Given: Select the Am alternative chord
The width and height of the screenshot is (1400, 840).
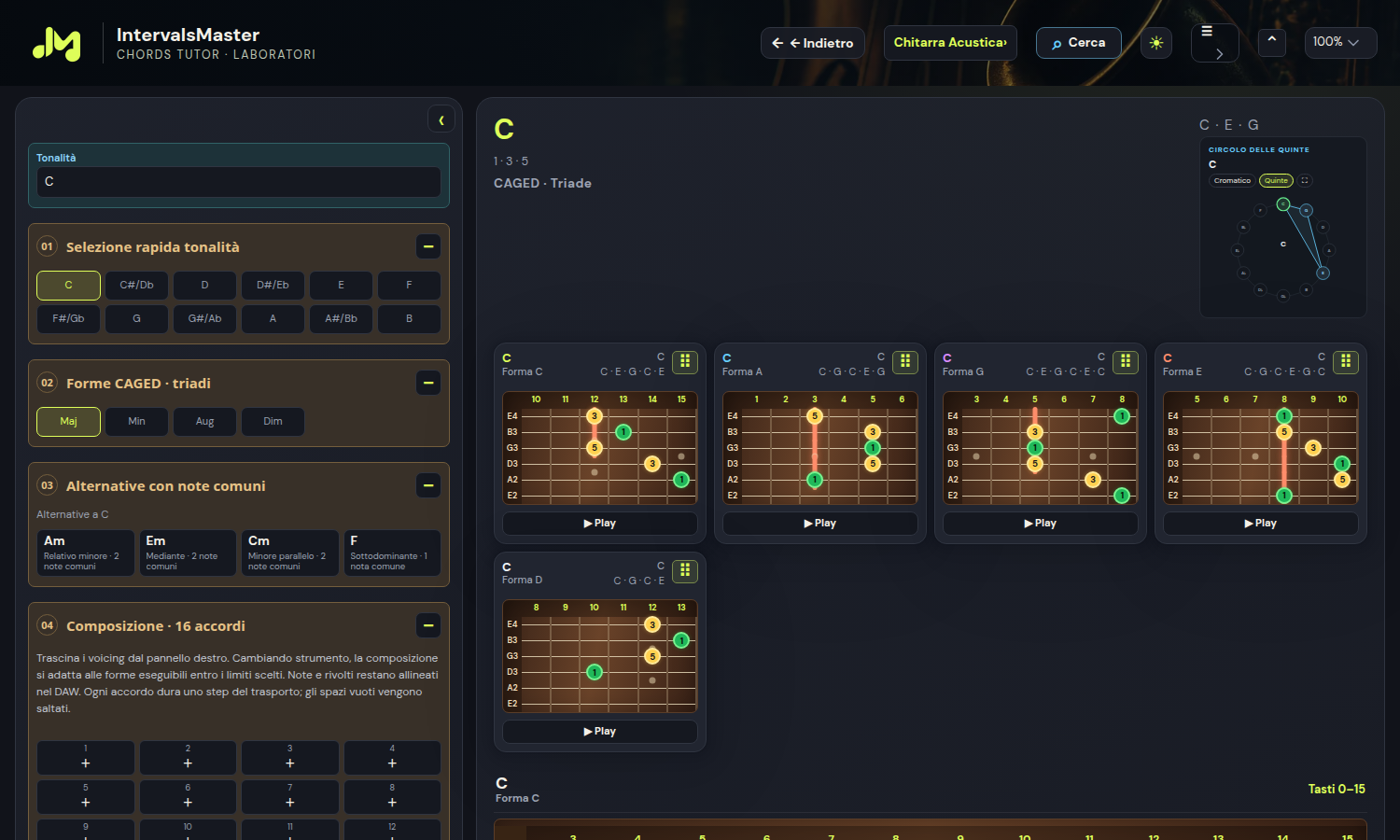Looking at the screenshot, I should click(86, 553).
